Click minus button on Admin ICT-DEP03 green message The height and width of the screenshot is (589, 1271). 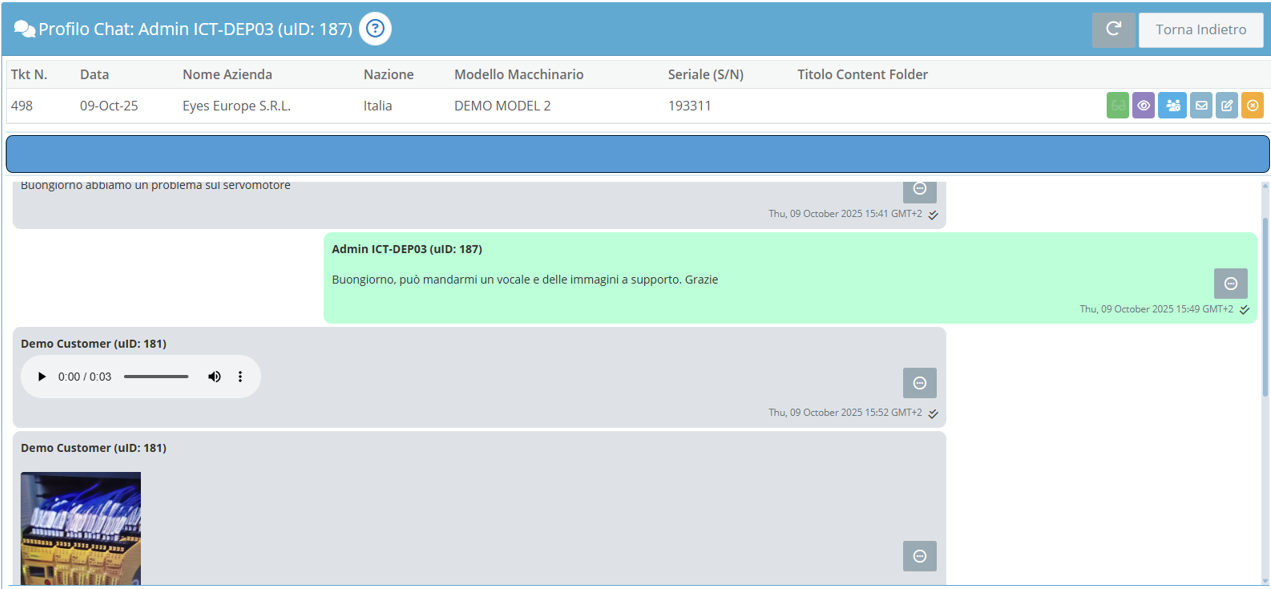pos(1230,284)
